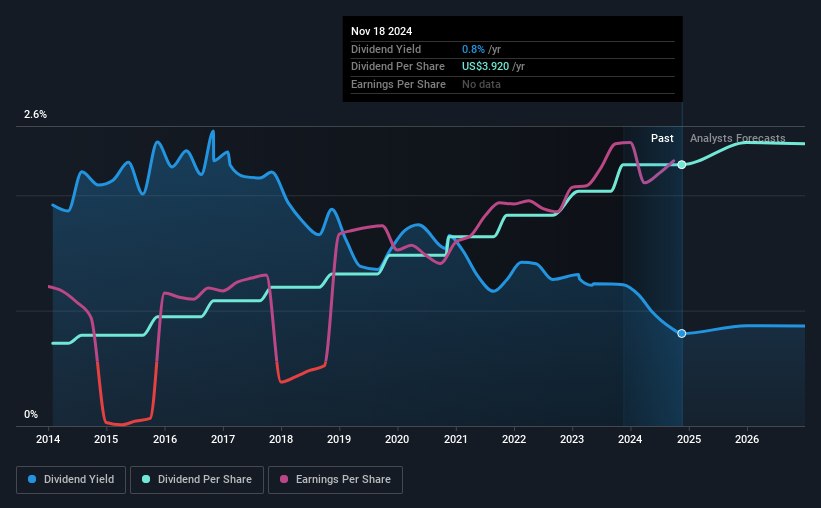Click the 2014 x-axis label
The image size is (821, 508).
(x=48, y=439)
